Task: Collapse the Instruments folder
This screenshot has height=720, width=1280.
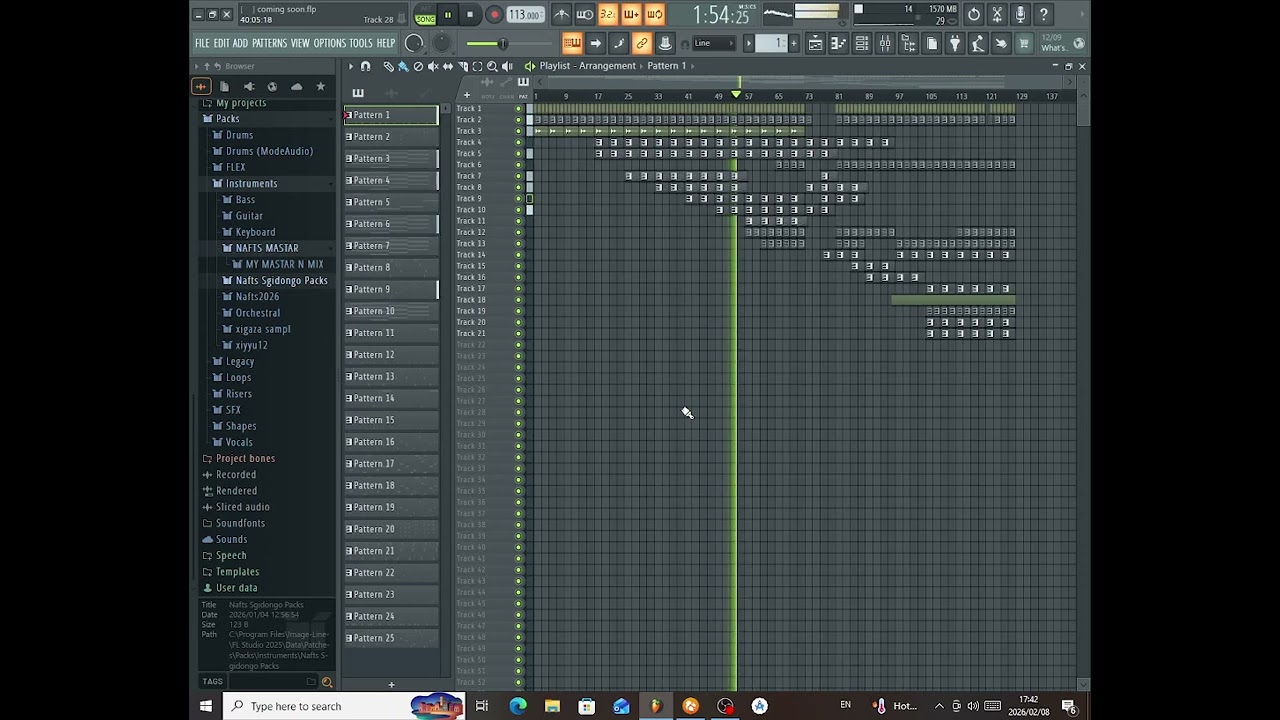Action: [251, 184]
